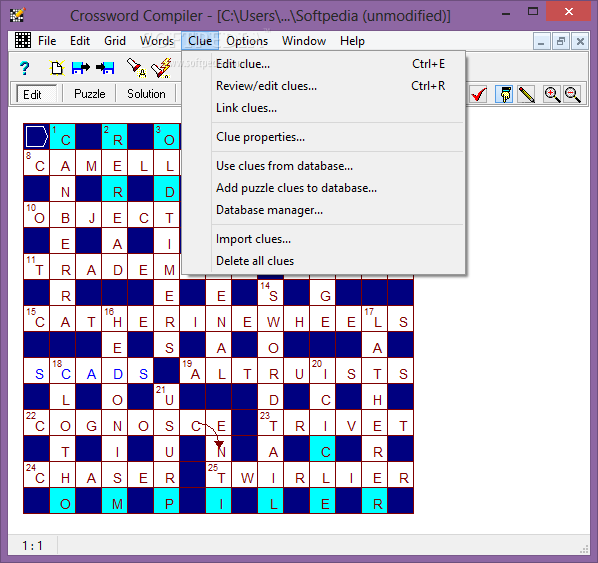Click the floppy disk with incoming arrow
Screen dimensions: 598x563
tap(106, 68)
